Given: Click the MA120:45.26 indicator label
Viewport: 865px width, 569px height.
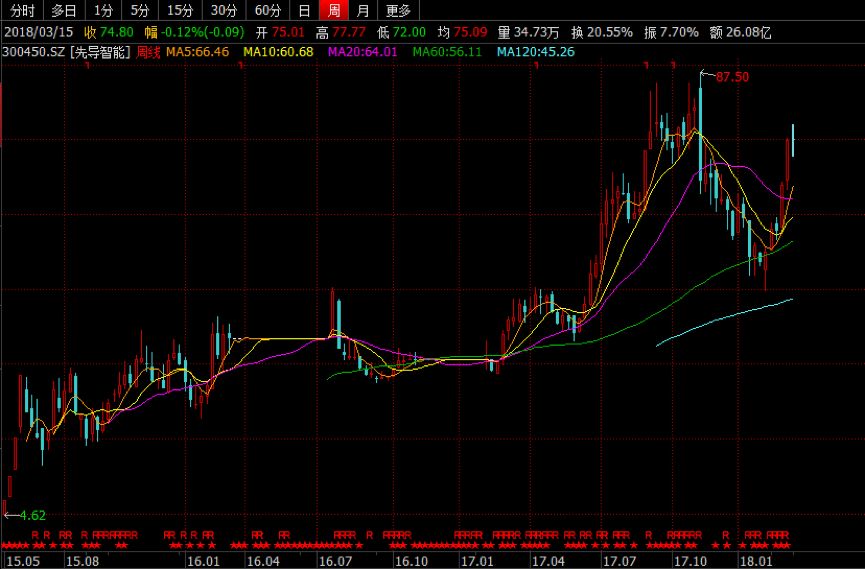Looking at the screenshot, I should pyautogui.click(x=536, y=52).
